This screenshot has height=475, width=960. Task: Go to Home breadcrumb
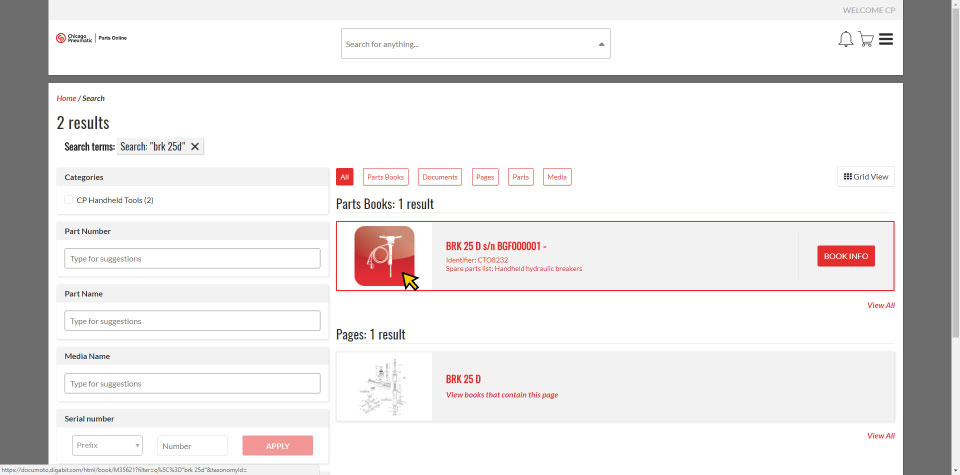click(x=66, y=98)
